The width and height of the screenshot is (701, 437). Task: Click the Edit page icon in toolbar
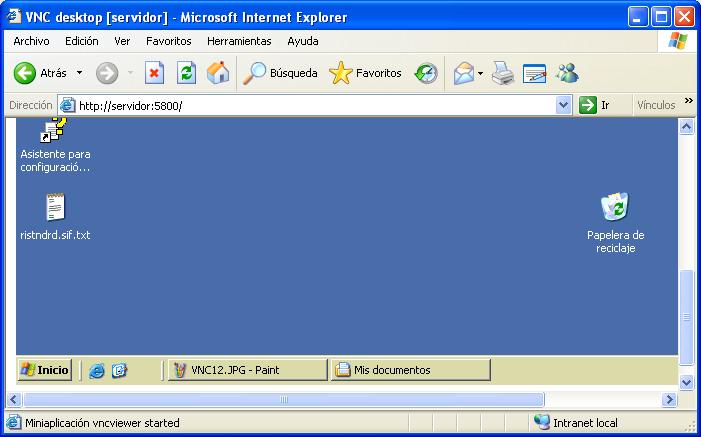pyautogui.click(x=535, y=73)
